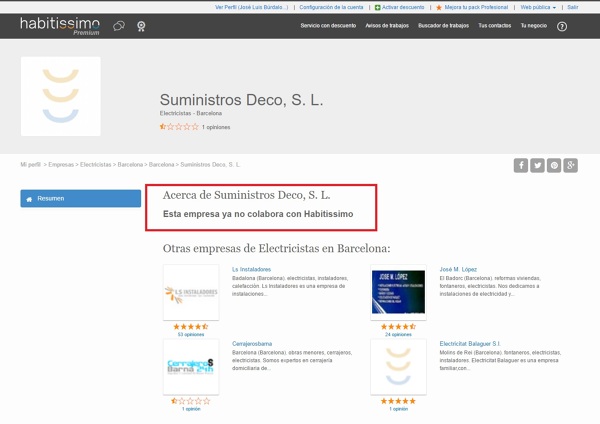Open Servicio con descuento menu
This screenshot has height=424, width=600.
click(328, 26)
